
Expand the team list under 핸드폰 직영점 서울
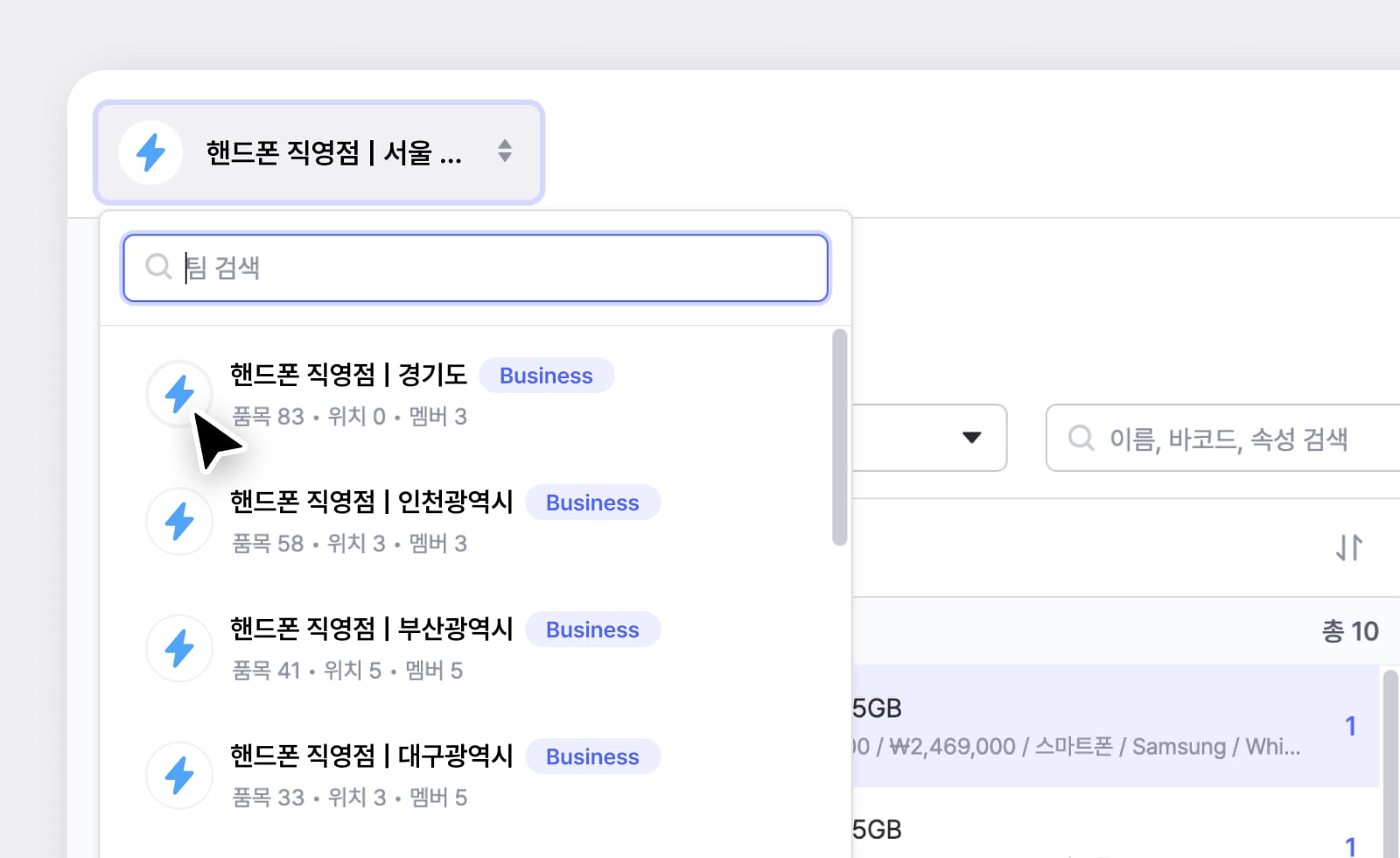tap(319, 151)
